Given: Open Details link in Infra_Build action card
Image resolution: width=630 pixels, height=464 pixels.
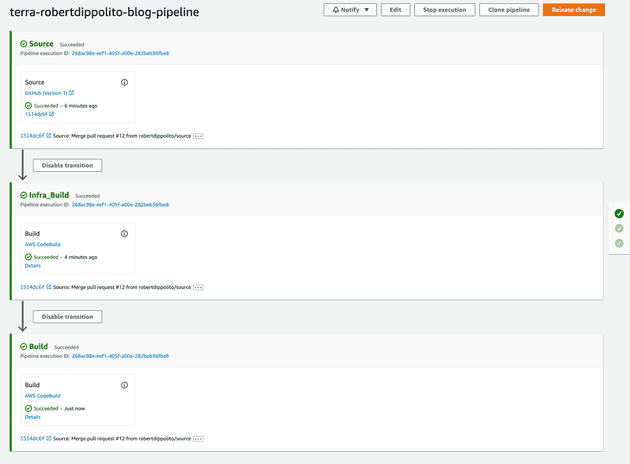Looking at the screenshot, I should (x=33, y=266).
